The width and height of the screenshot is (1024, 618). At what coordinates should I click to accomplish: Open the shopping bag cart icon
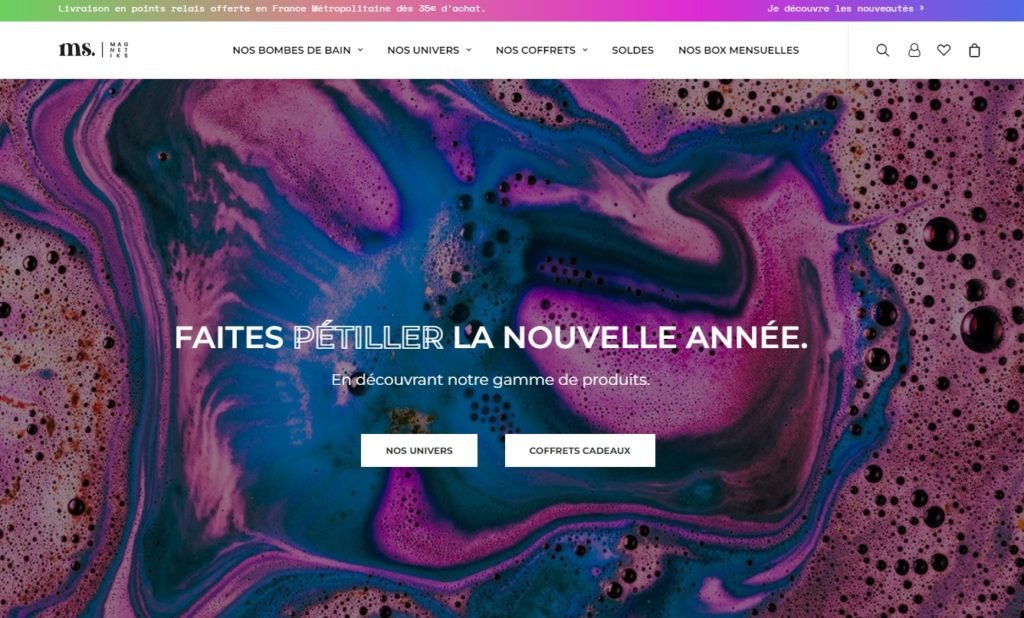(974, 50)
